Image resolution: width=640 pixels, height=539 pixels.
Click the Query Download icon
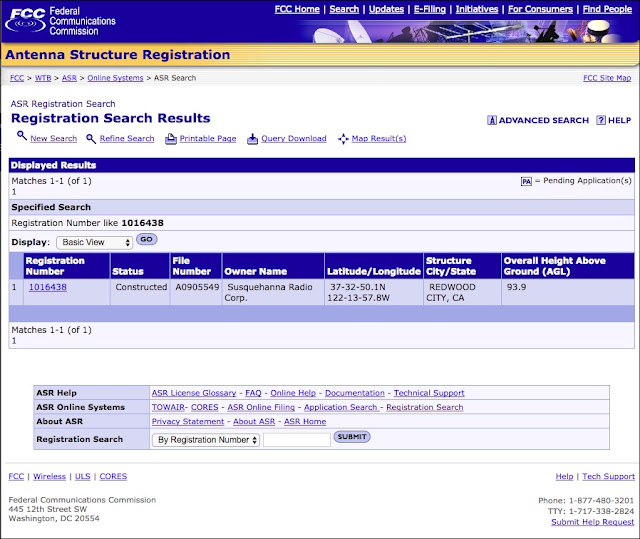(x=252, y=139)
